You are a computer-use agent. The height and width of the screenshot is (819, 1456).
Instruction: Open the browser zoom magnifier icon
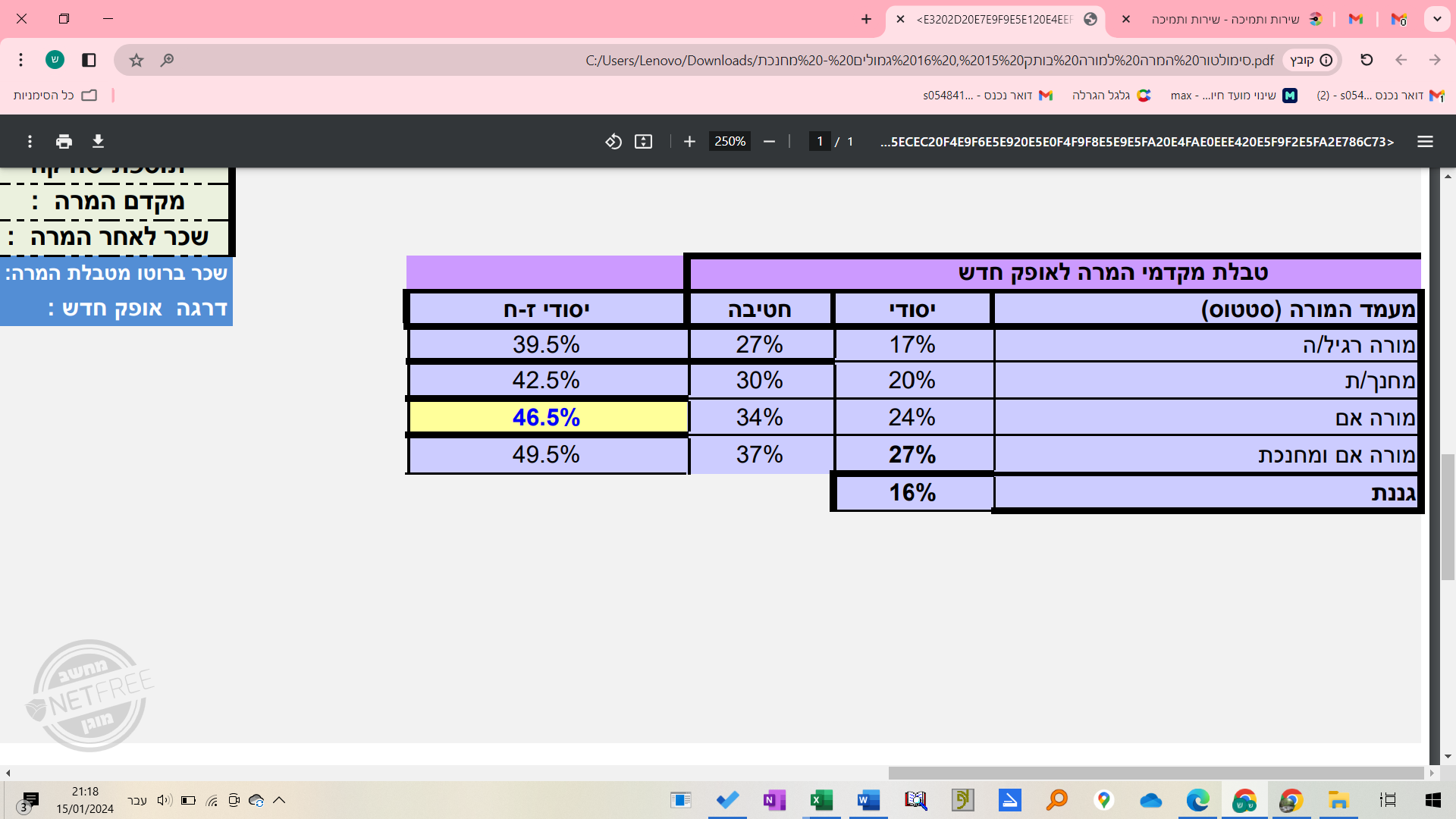167,60
